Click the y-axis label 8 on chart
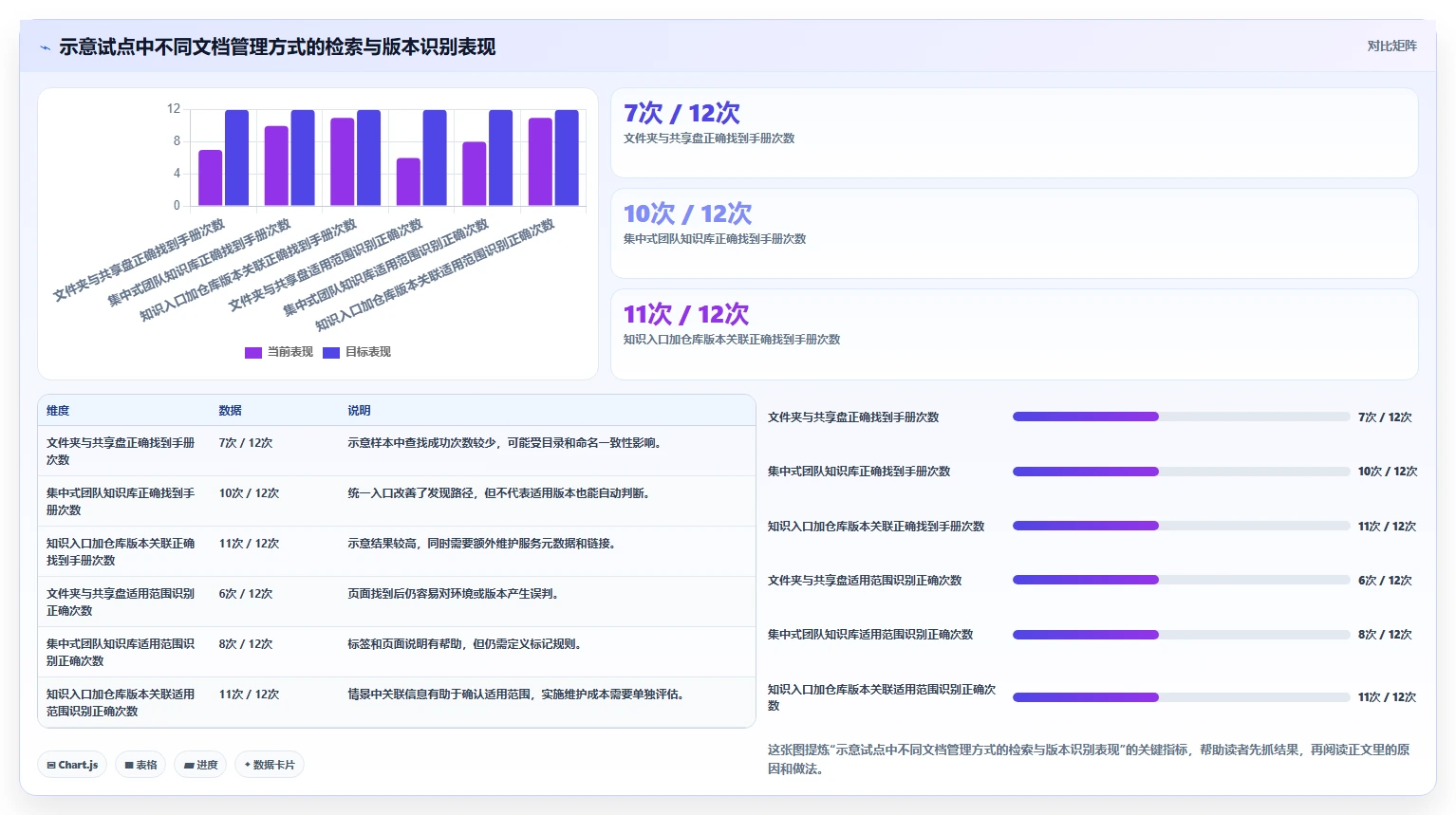 [x=177, y=141]
